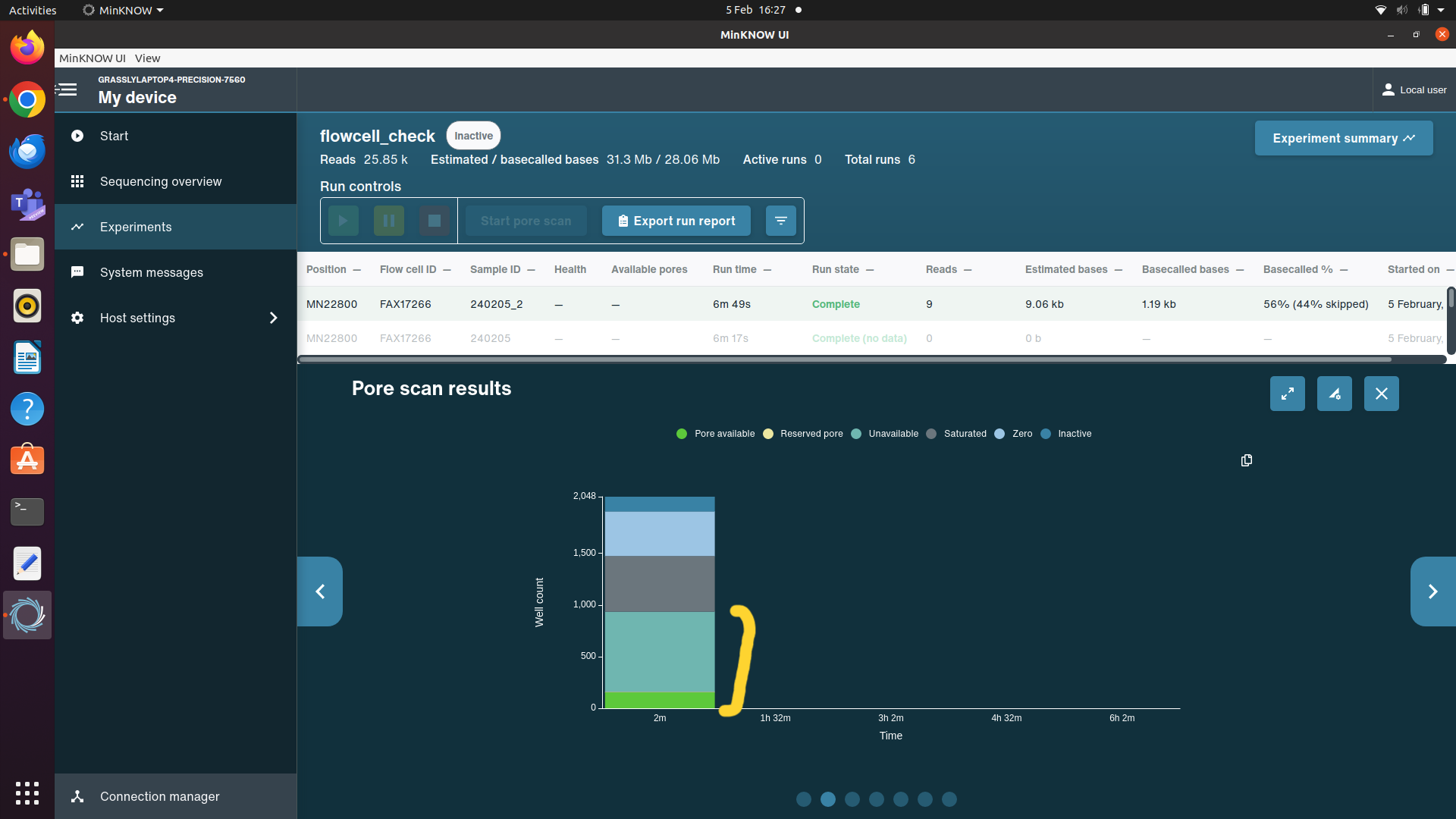Toggle Reserved pore legend series

pyautogui.click(x=802, y=434)
